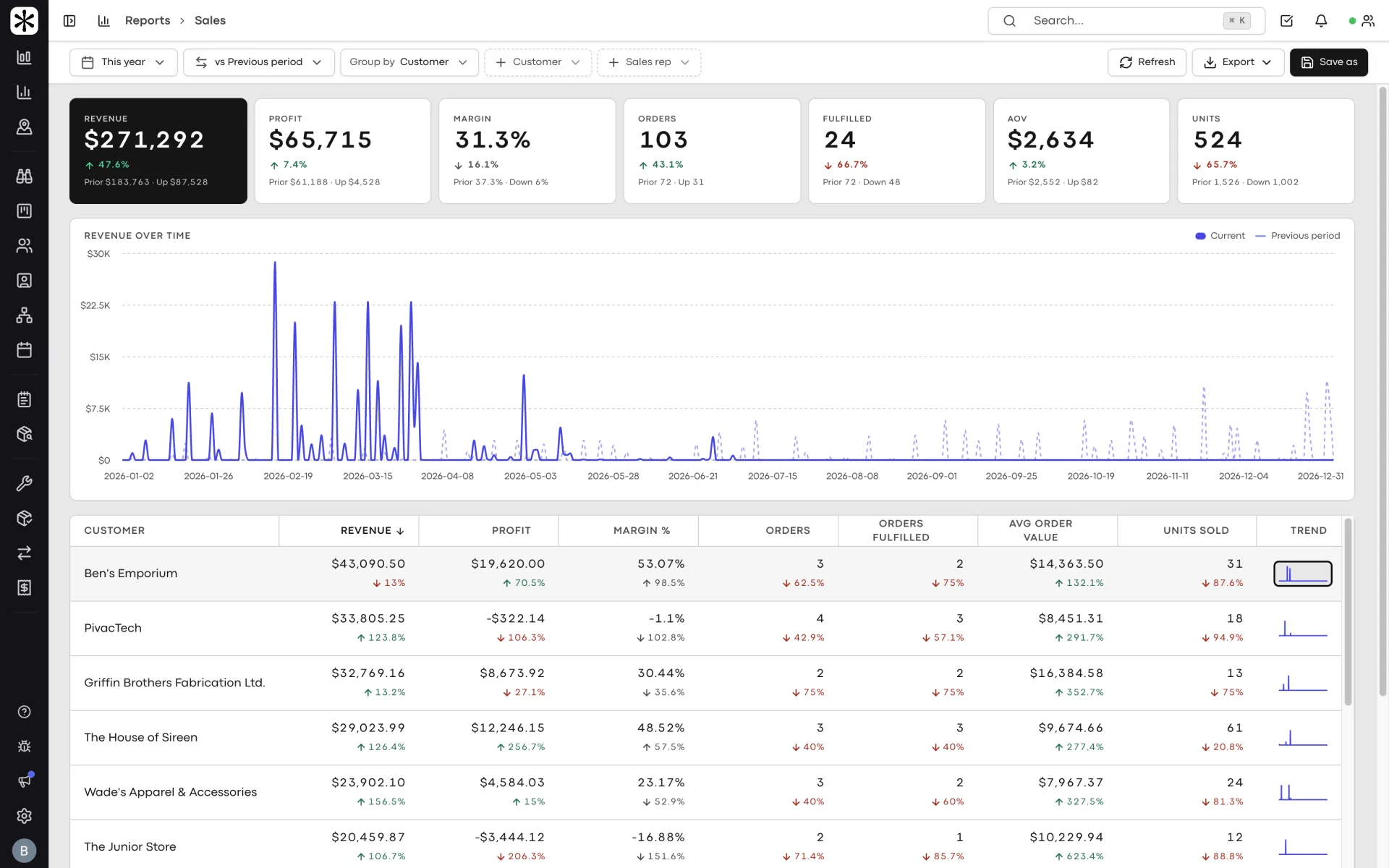1389x868 pixels.
Task: Select the Profit metric card
Action: pos(343,151)
